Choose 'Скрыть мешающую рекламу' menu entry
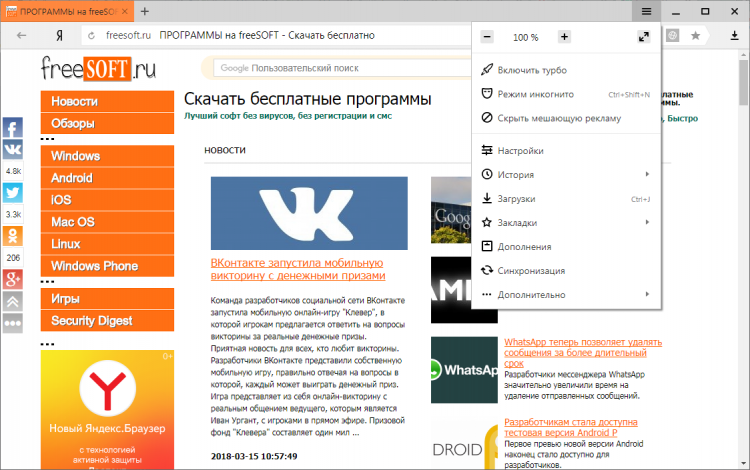The height and width of the screenshot is (470, 750). (x=566, y=118)
